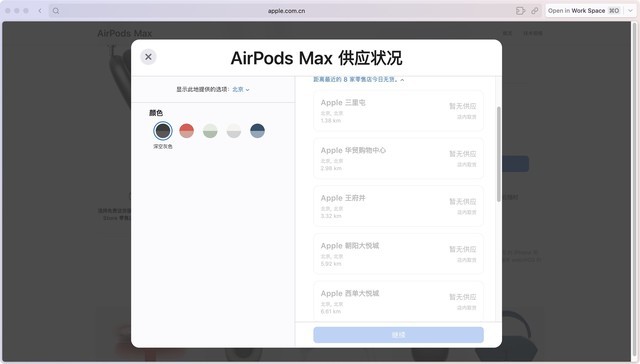Click the store list scrollbar in dialog
The height and width of the screenshot is (364, 640).
pyautogui.click(x=498, y=154)
